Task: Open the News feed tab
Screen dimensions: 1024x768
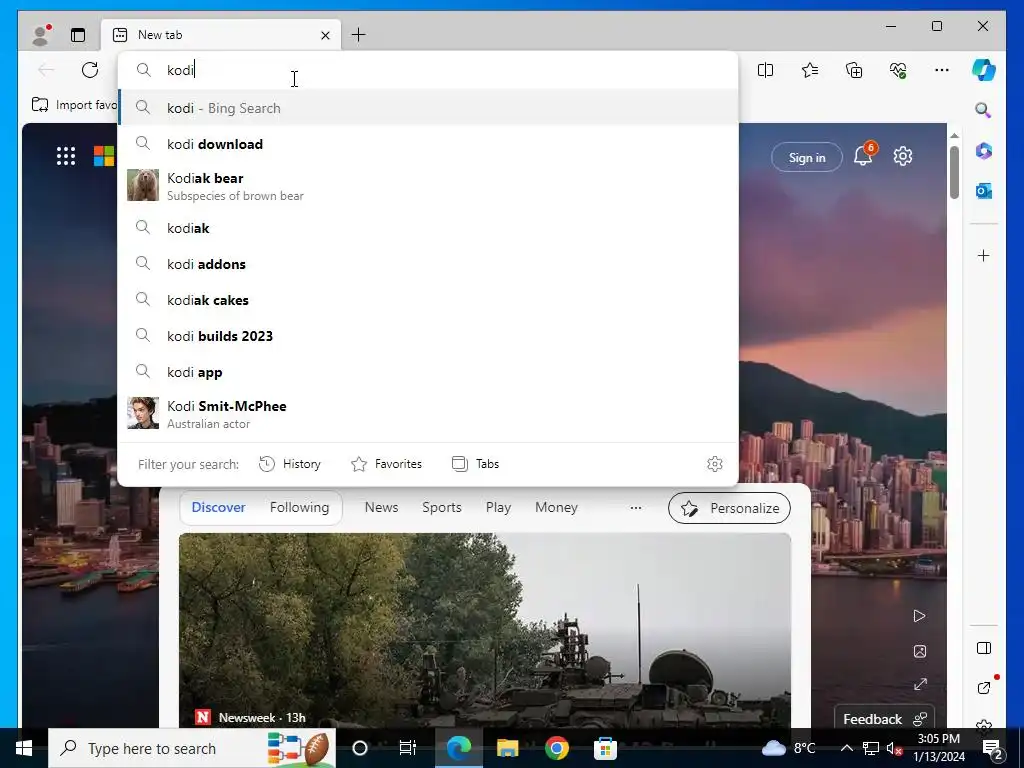Action: point(381,507)
